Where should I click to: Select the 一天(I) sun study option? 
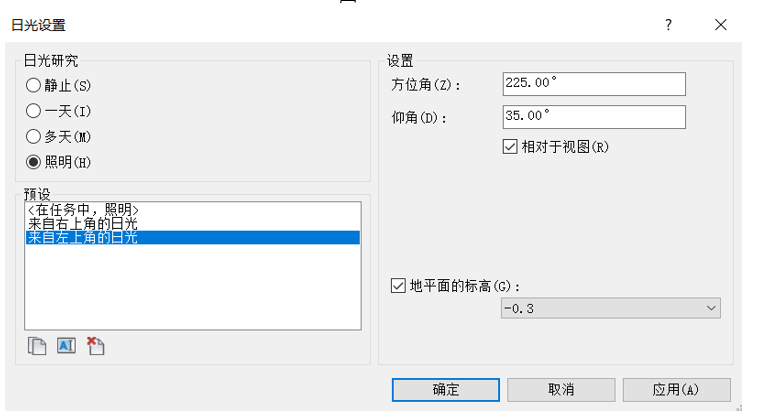coord(34,111)
